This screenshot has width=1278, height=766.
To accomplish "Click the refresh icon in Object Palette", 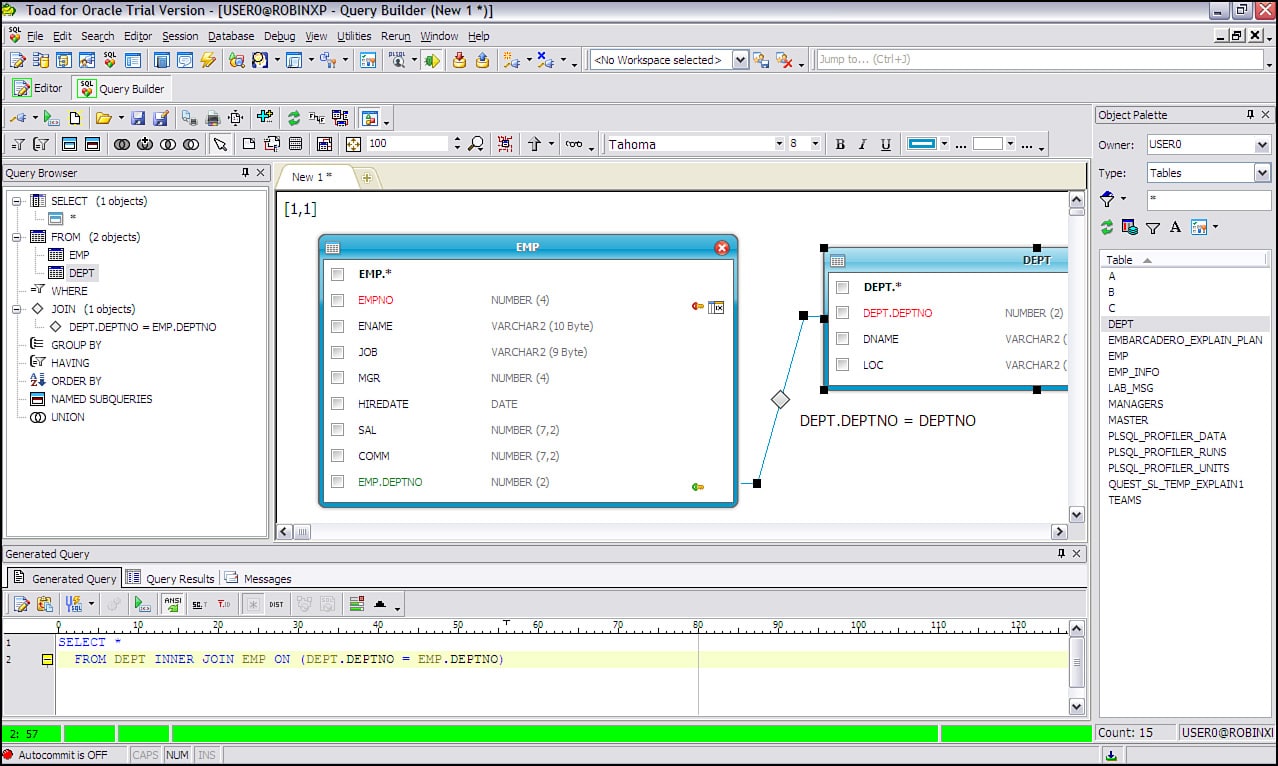I will [1107, 227].
